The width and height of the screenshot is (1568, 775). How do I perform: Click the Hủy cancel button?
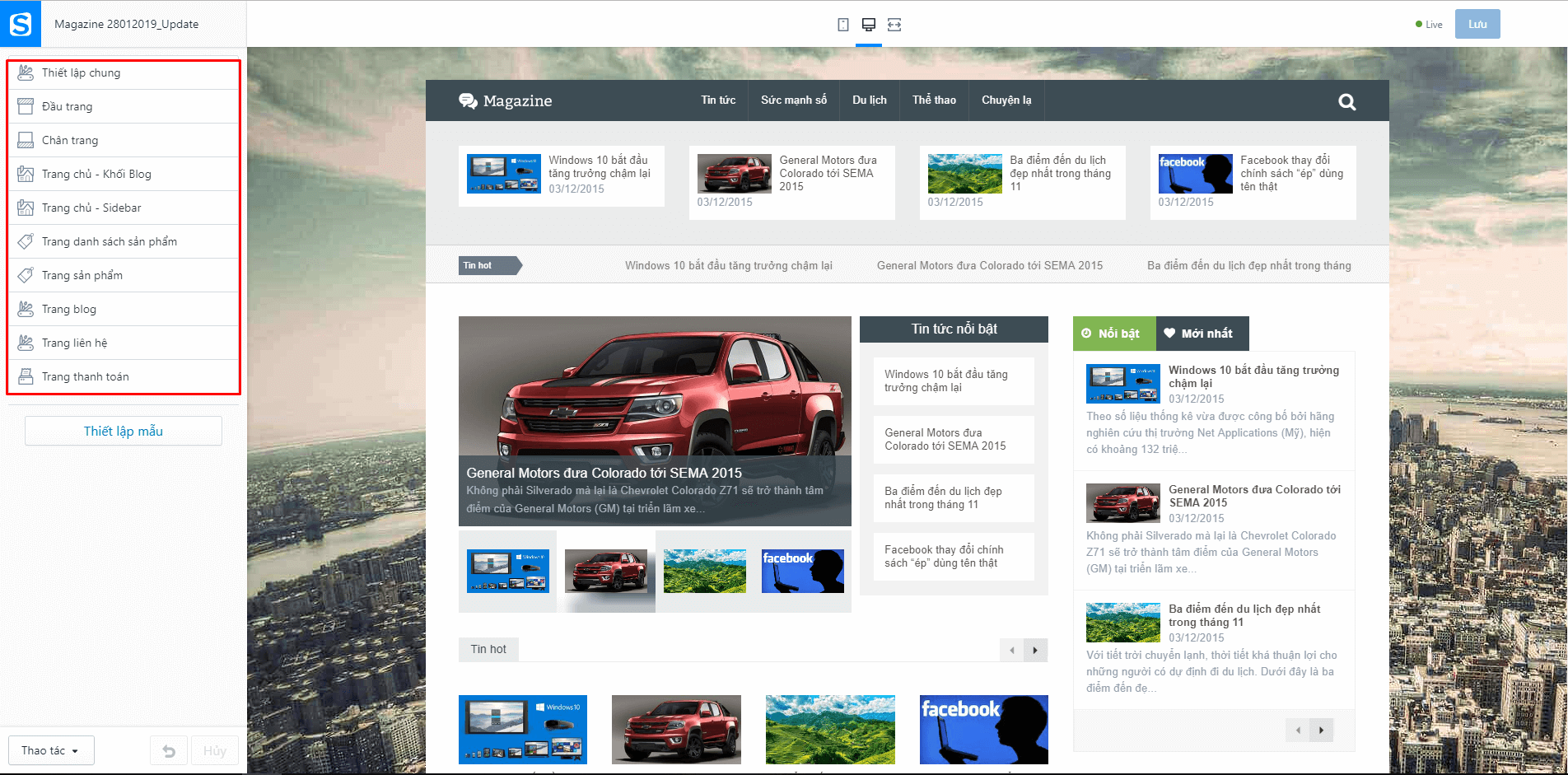[x=215, y=750]
